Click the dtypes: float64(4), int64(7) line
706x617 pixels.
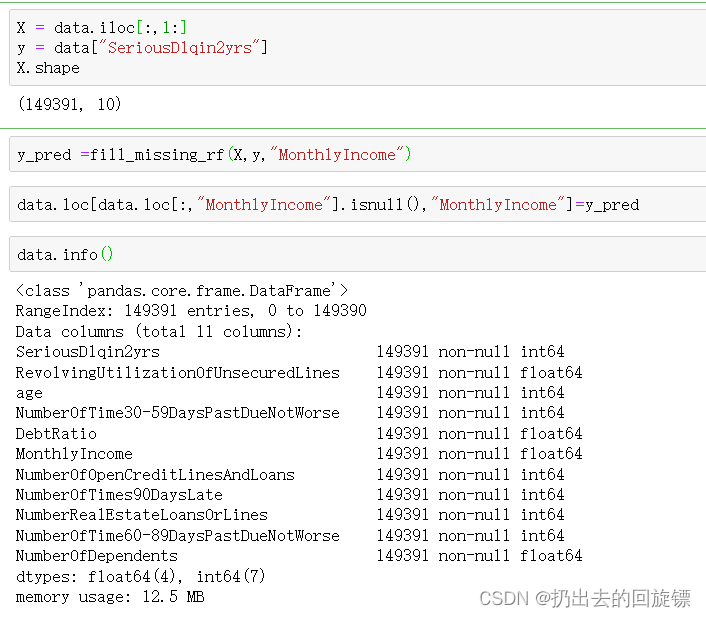(x=140, y=576)
